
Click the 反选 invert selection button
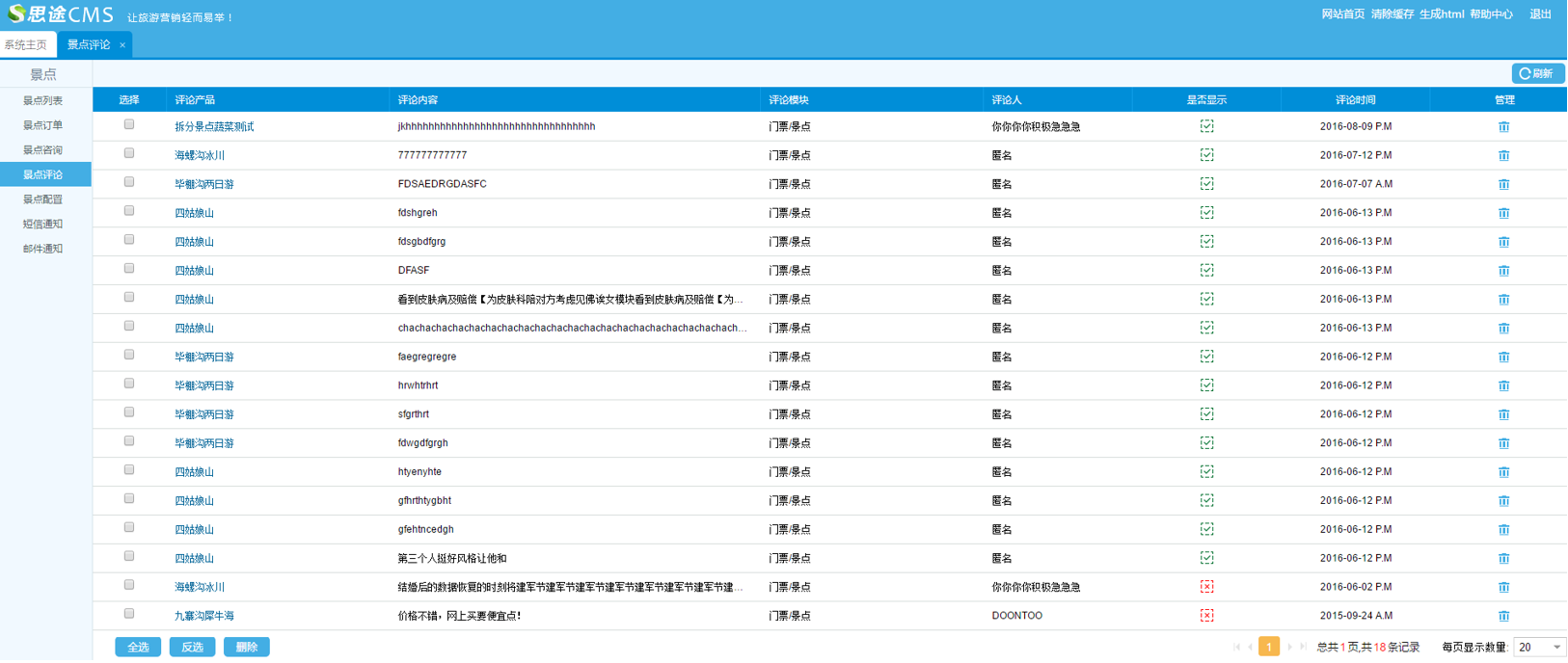[192, 648]
